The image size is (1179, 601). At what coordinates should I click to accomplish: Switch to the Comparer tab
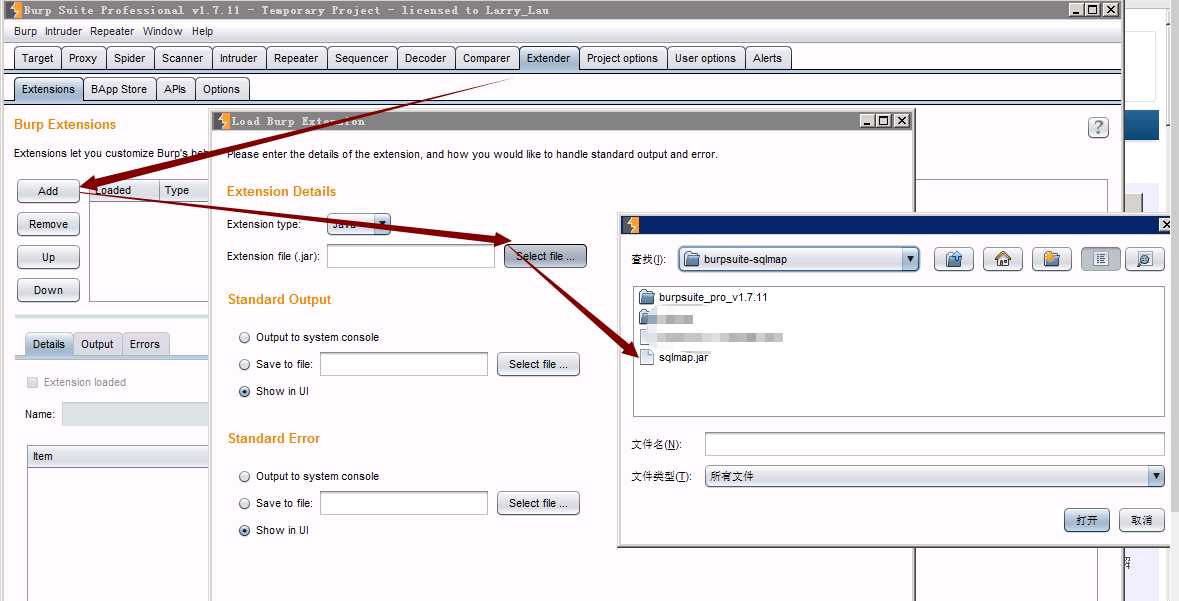point(486,58)
